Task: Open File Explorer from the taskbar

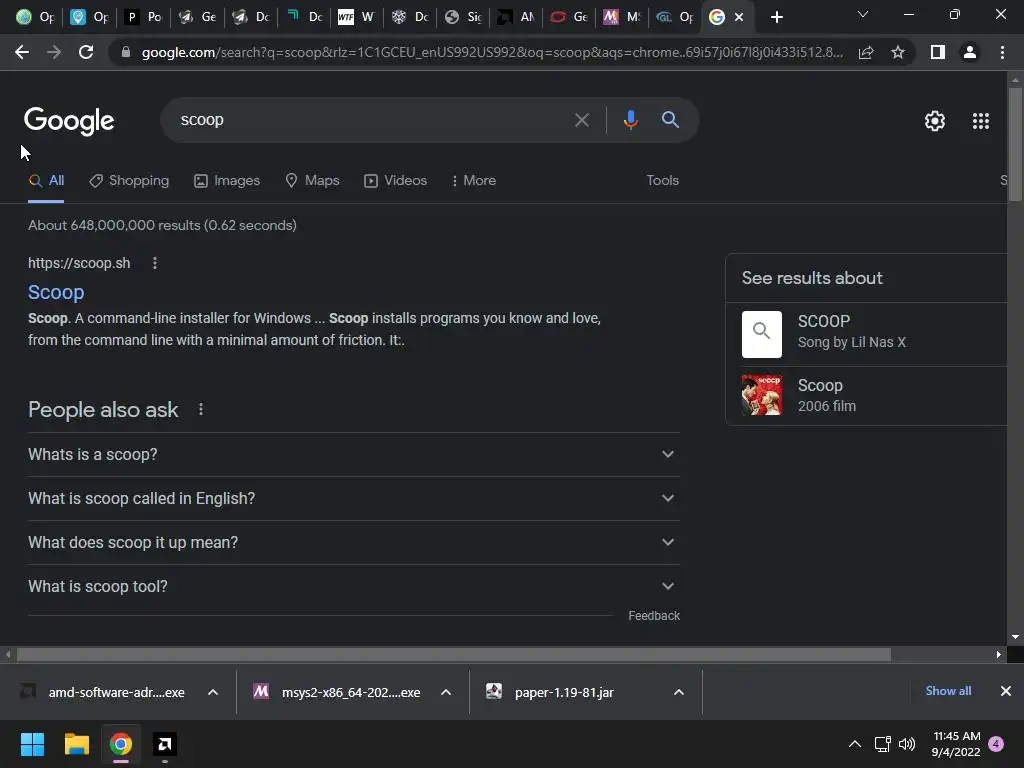Action: pyautogui.click(x=76, y=744)
